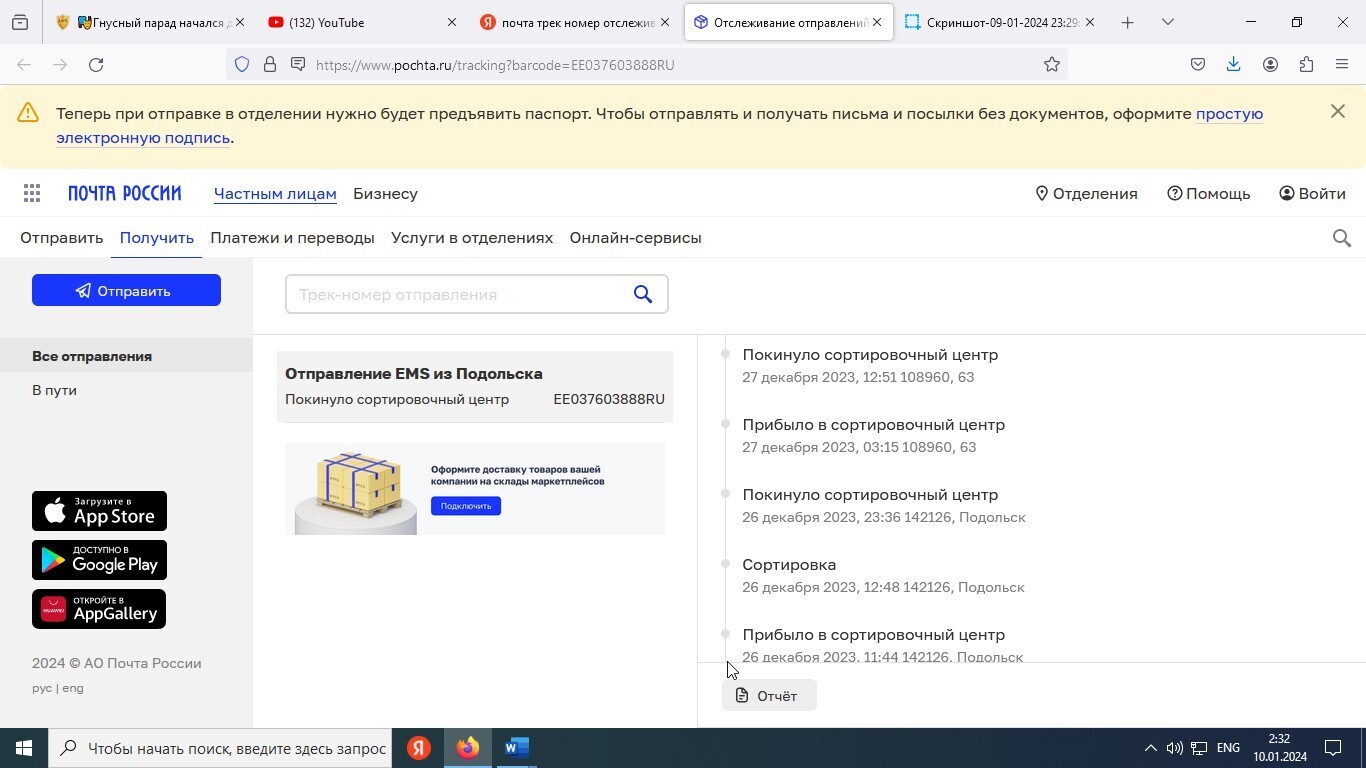Open the Firefox downloads arrow icon
Screen dimensions: 1366x768
[x=1233, y=65]
